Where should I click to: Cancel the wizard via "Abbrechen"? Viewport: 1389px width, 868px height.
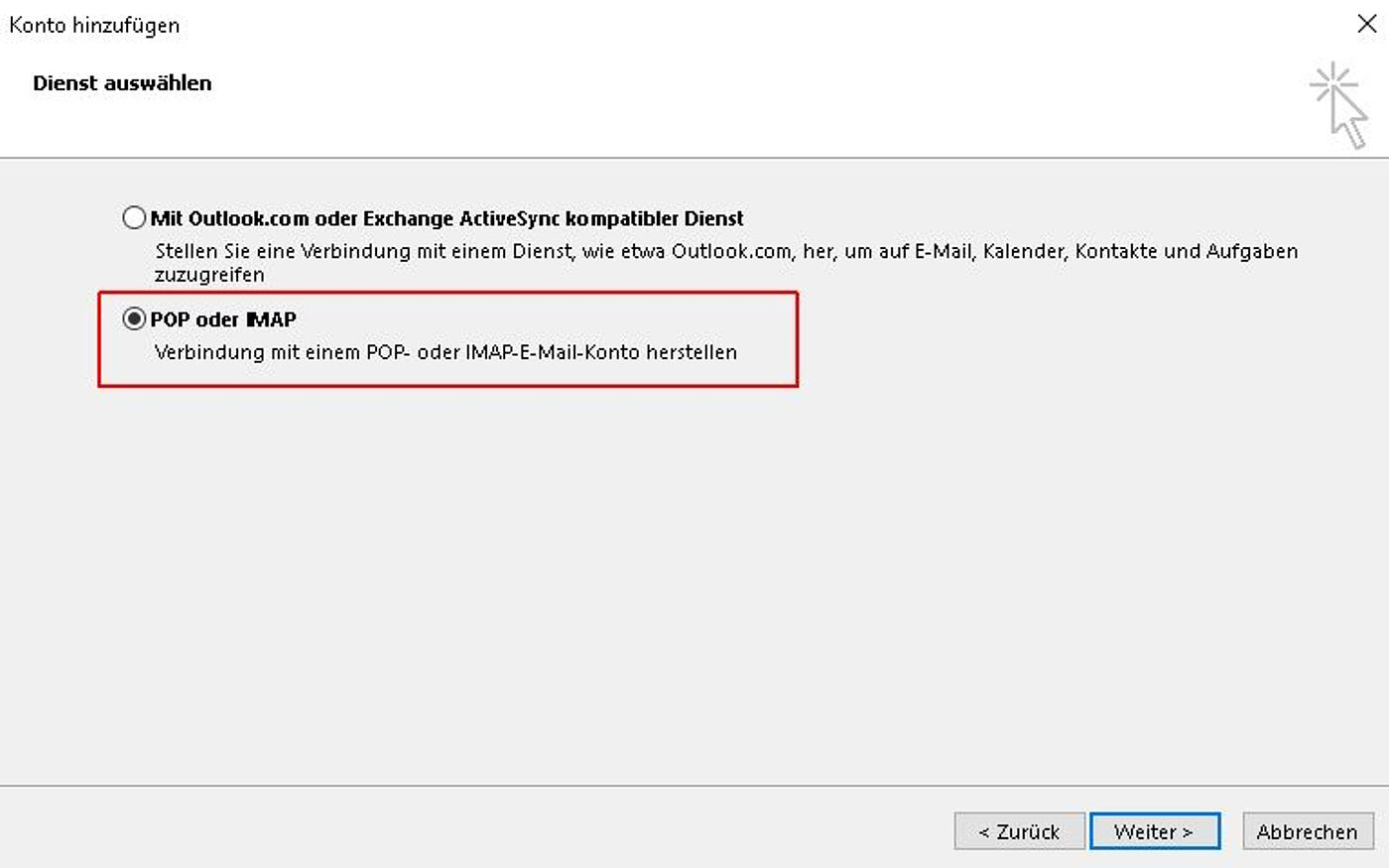(1308, 831)
